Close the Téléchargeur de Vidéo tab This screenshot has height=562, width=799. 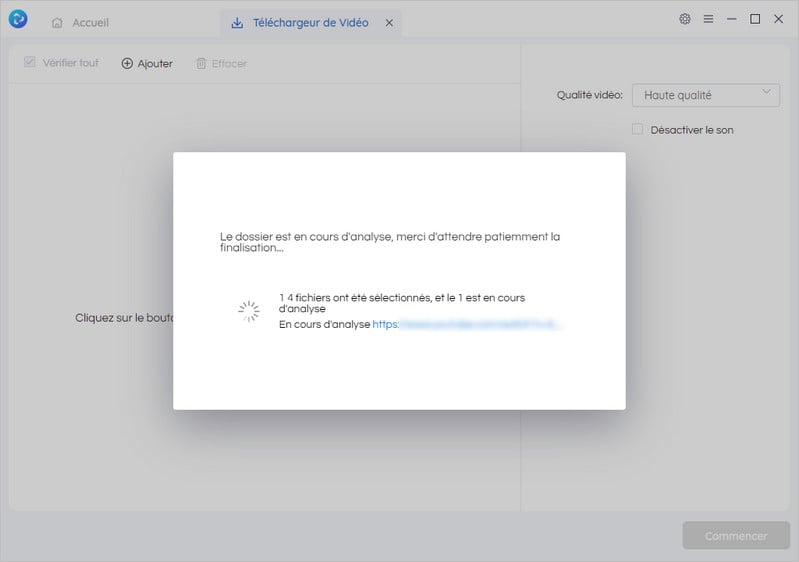point(389,23)
